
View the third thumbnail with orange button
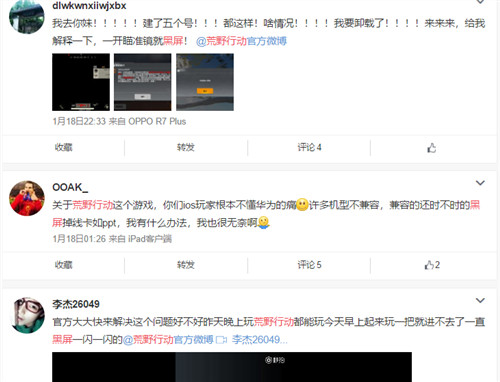205,82
